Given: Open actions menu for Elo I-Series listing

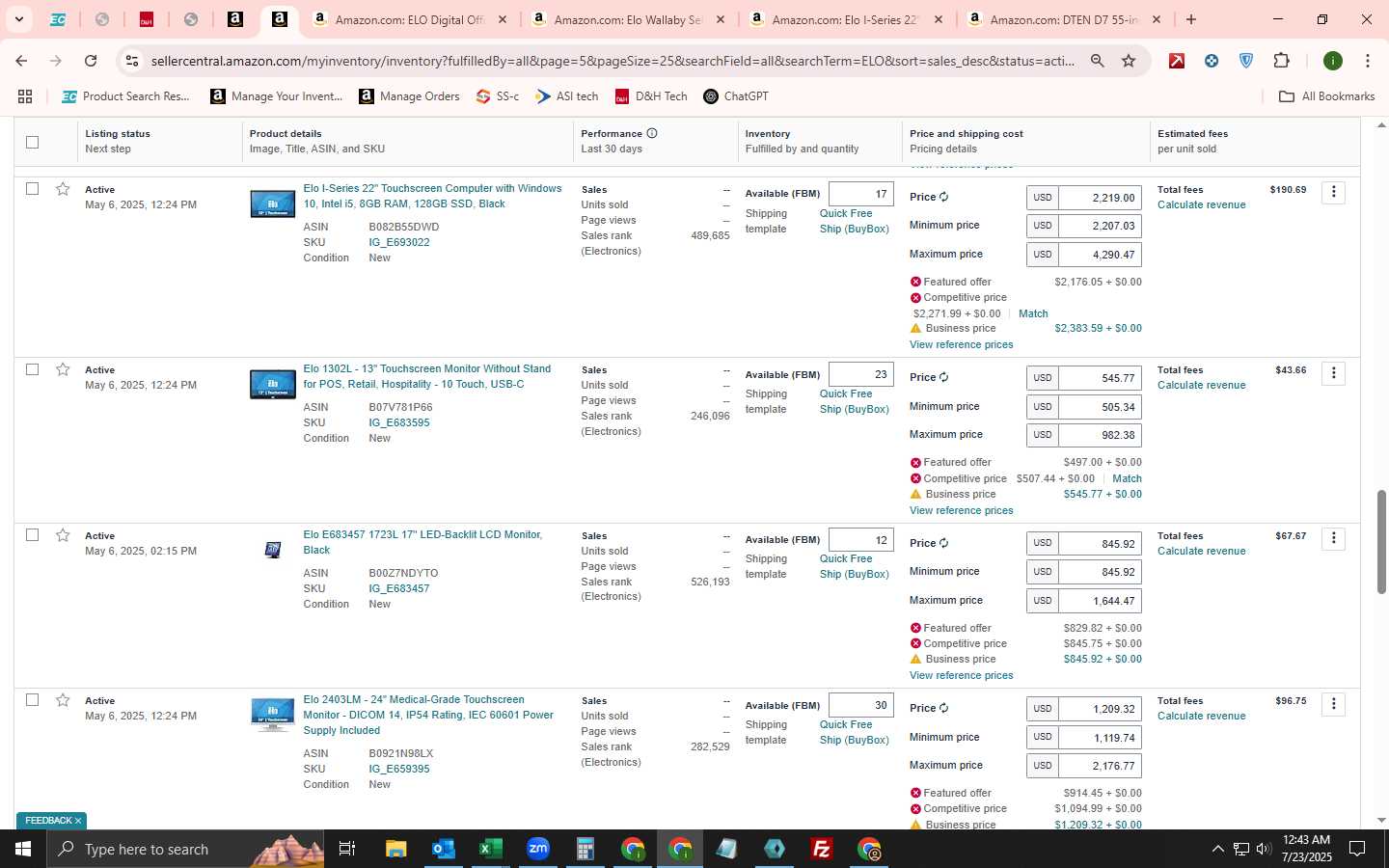Looking at the screenshot, I should 1334,192.
